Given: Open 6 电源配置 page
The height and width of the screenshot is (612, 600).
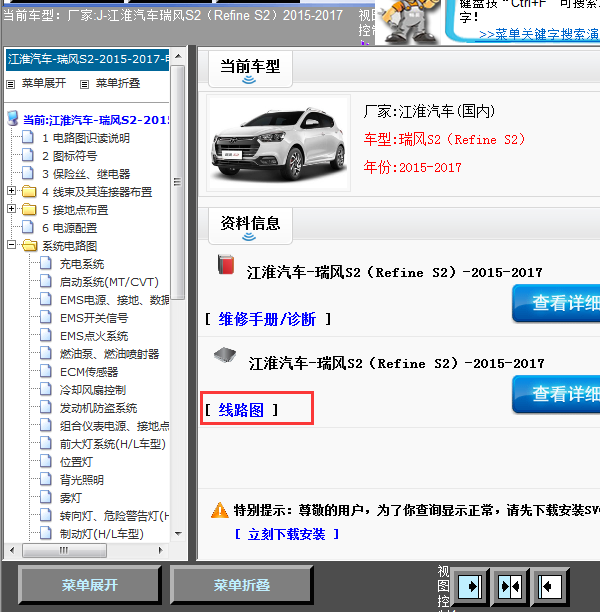Looking at the screenshot, I should click(69, 228).
